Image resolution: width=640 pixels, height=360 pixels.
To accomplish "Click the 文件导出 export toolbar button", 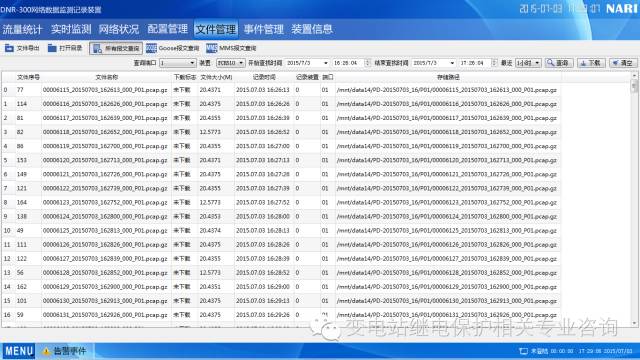I will 22,48.
